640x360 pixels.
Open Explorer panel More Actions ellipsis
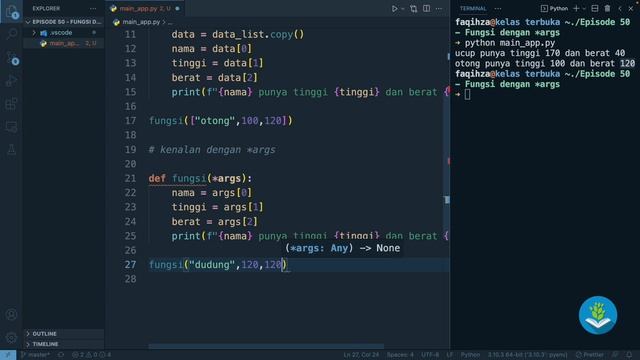[x=93, y=9]
